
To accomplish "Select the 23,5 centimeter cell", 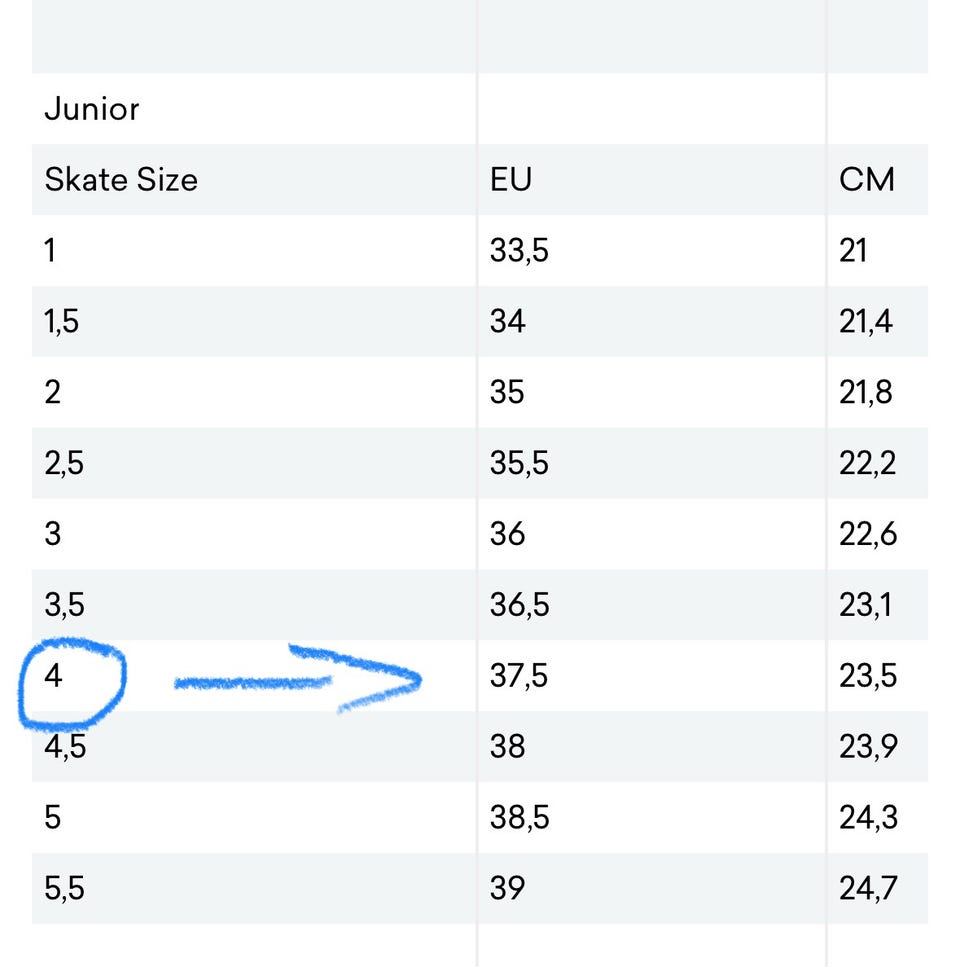I will [868, 677].
